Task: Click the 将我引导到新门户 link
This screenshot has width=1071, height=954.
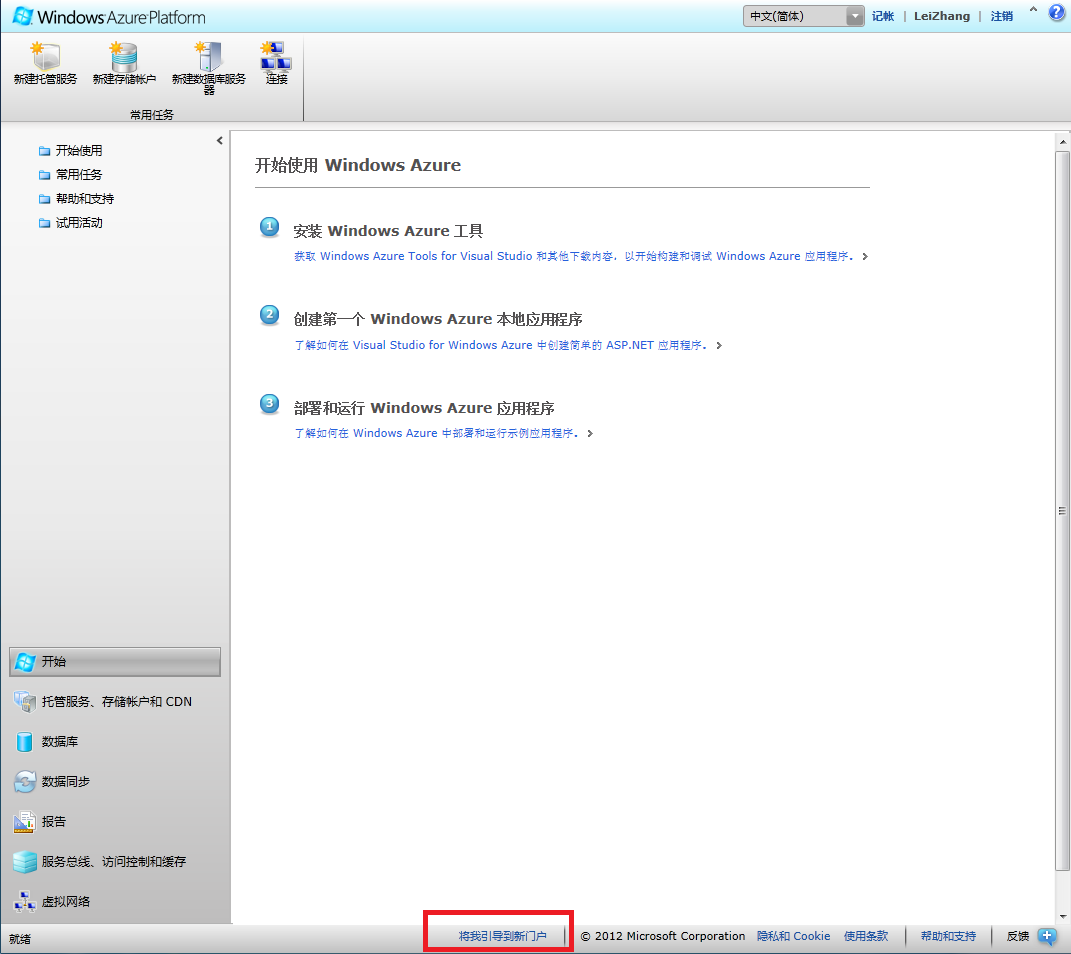Action: click(502, 936)
